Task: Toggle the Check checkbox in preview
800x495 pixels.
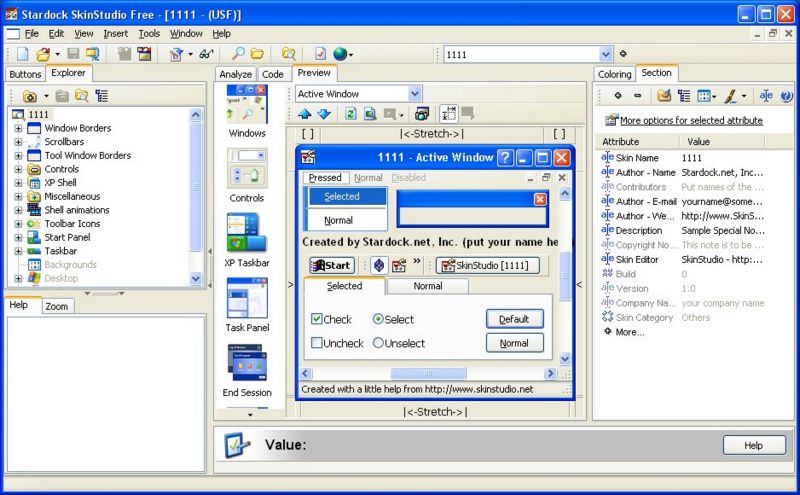Action: click(x=317, y=319)
